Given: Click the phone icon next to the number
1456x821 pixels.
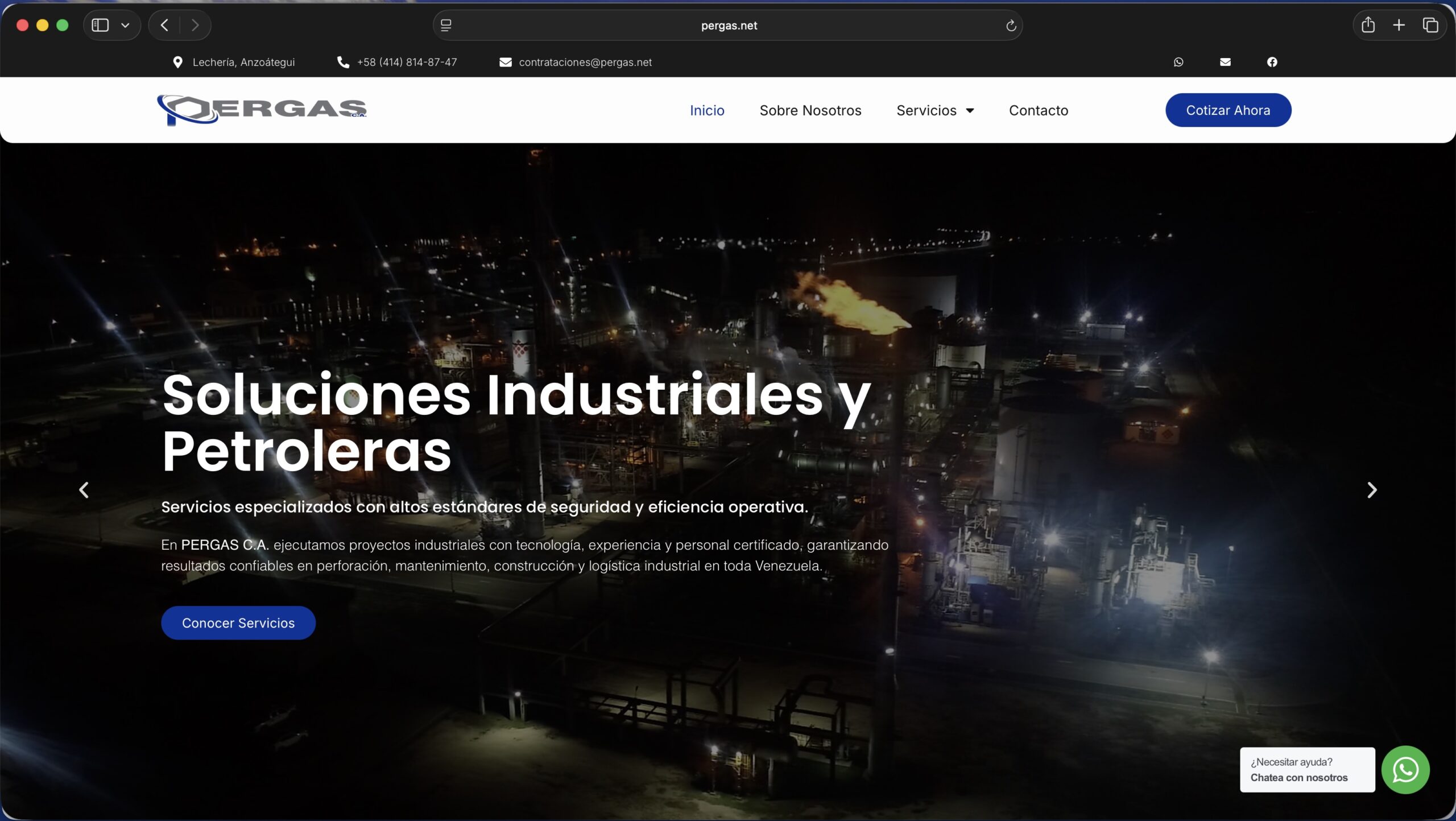Looking at the screenshot, I should coord(343,62).
